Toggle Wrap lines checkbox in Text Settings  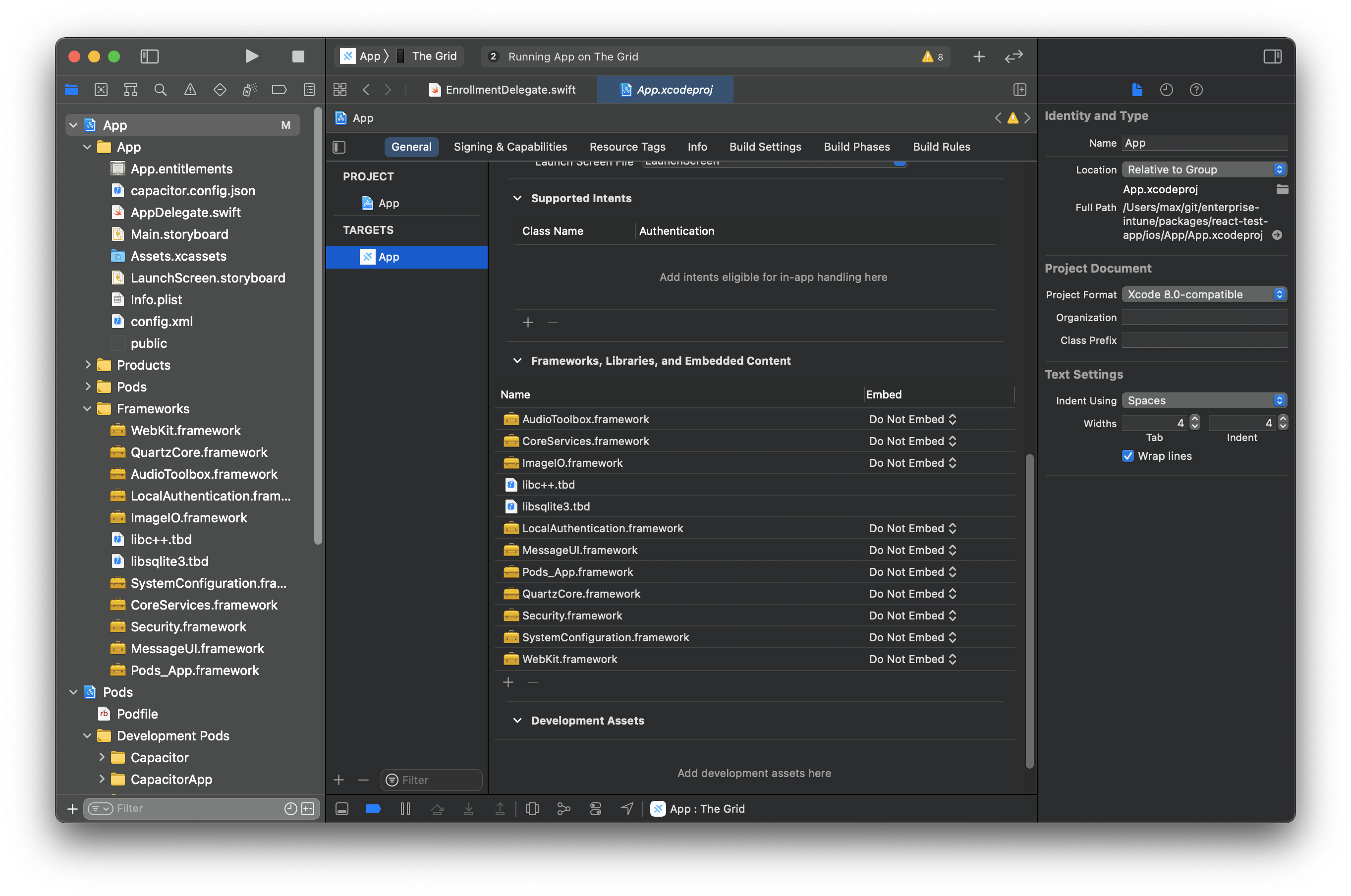[x=1128, y=455]
